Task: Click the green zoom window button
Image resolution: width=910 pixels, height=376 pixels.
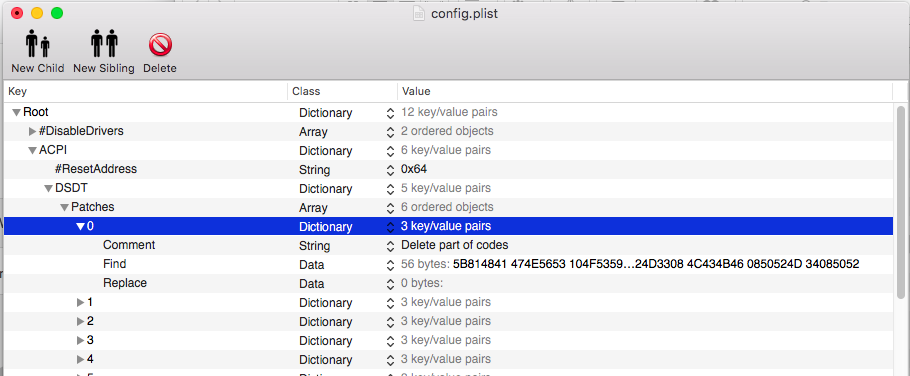Action: click(x=57, y=13)
